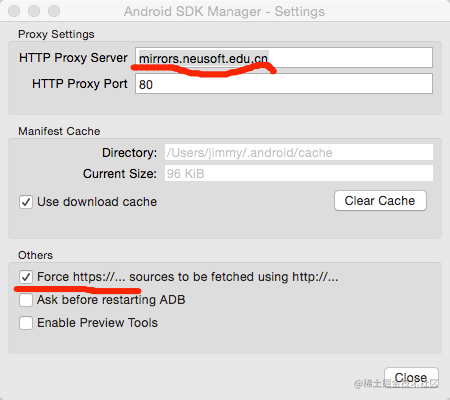Click the cache Directory path field
The width and height of the screenshot is (450, 400).
tap(299, 152)
